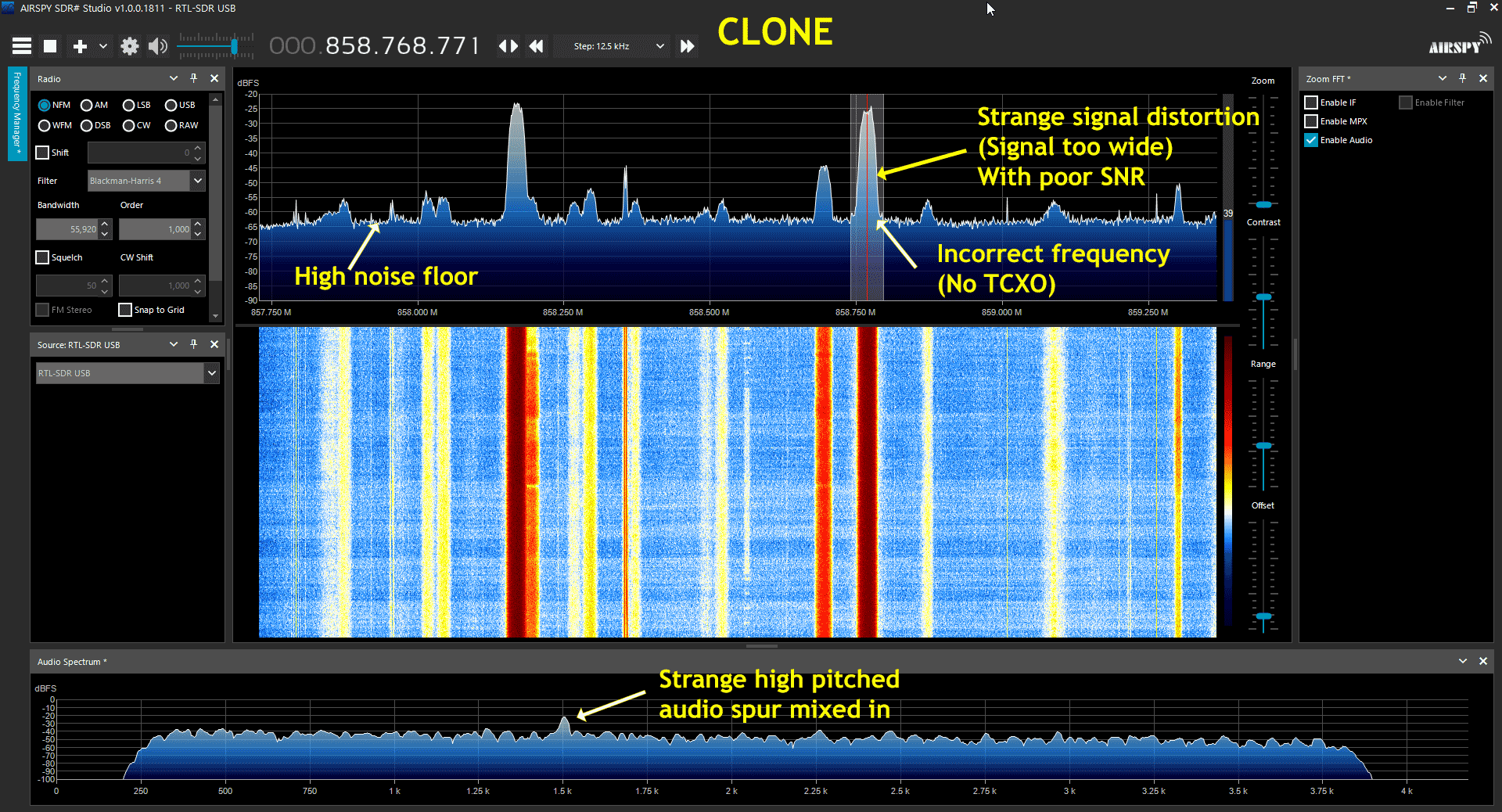
Task: Collapse the Radio panel chevron
Action: click(174, 78)
